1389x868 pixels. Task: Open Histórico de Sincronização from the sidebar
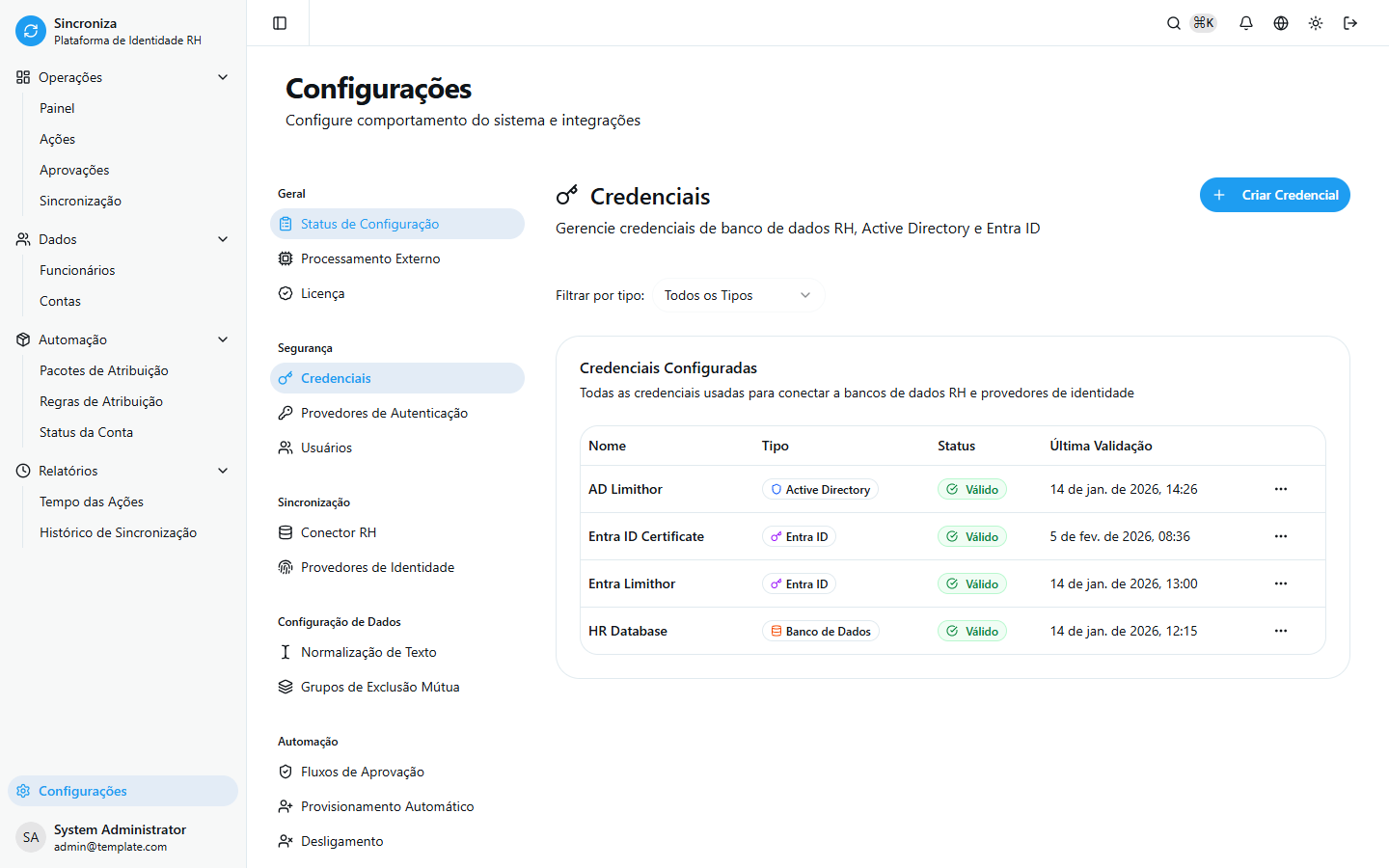[119, 531]
